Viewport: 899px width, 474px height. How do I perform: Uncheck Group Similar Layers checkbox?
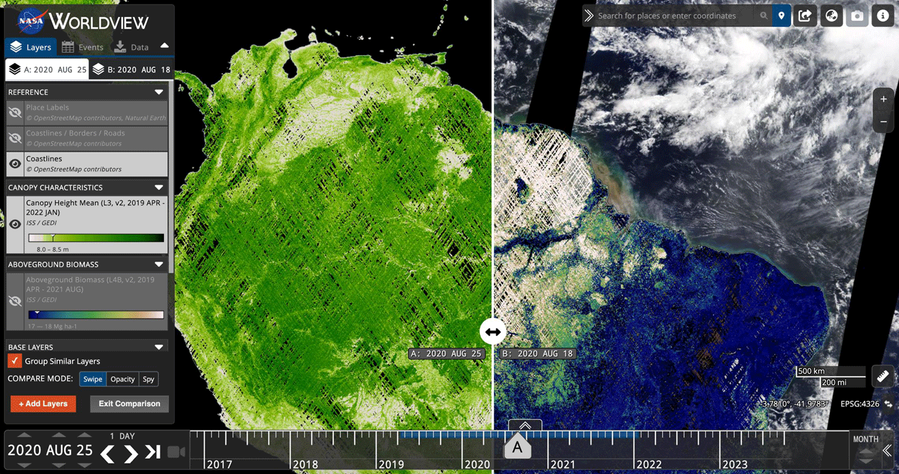tap(15, 361)
